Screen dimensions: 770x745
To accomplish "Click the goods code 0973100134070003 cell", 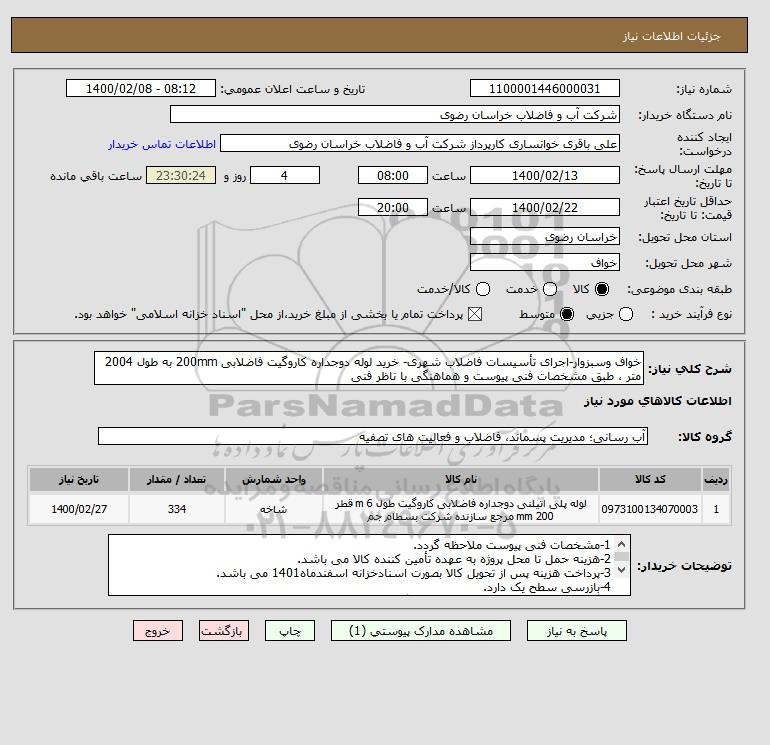I will coord(650,509).
